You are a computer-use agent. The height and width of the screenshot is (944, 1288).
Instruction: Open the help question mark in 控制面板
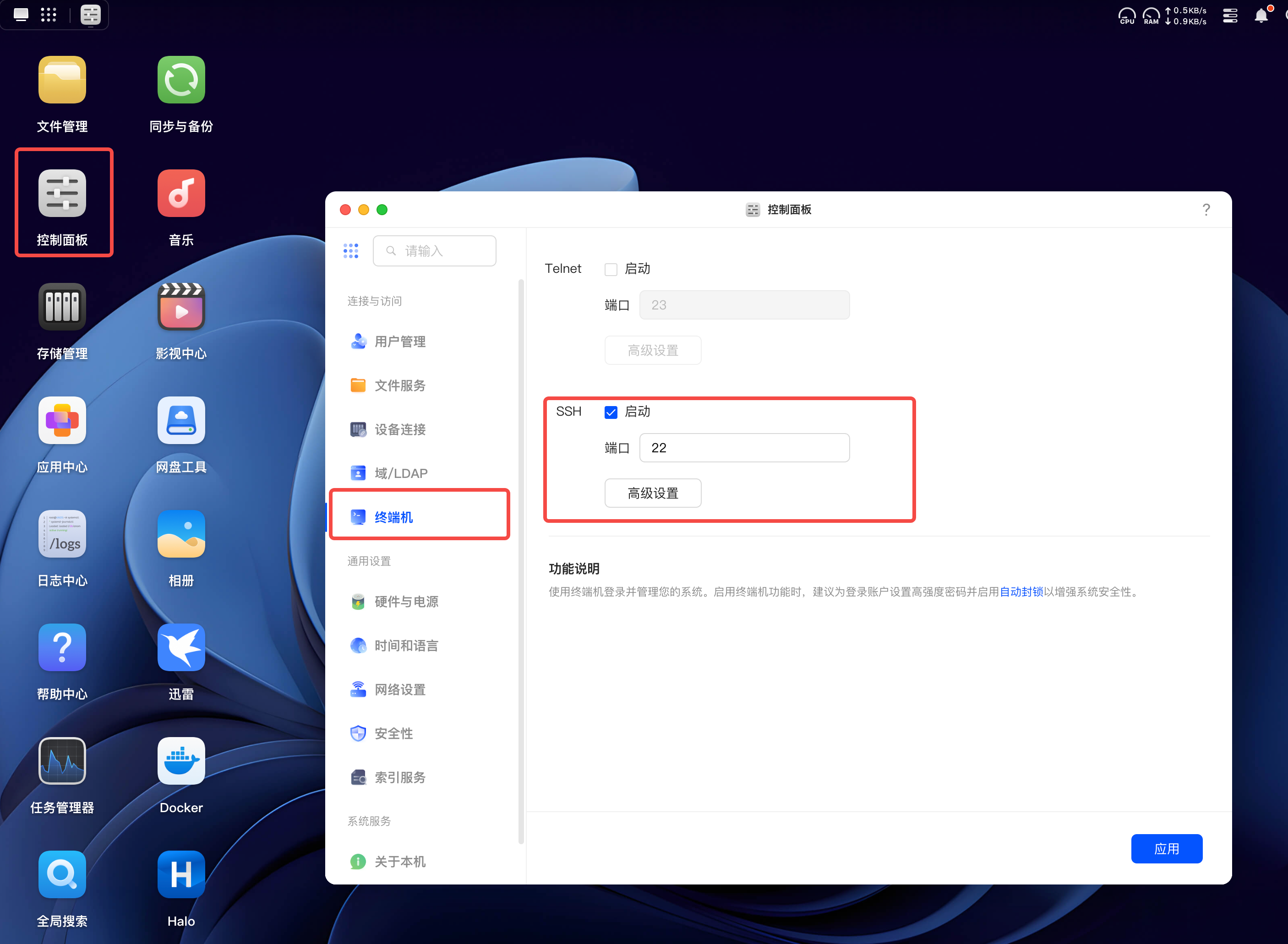1206,210
